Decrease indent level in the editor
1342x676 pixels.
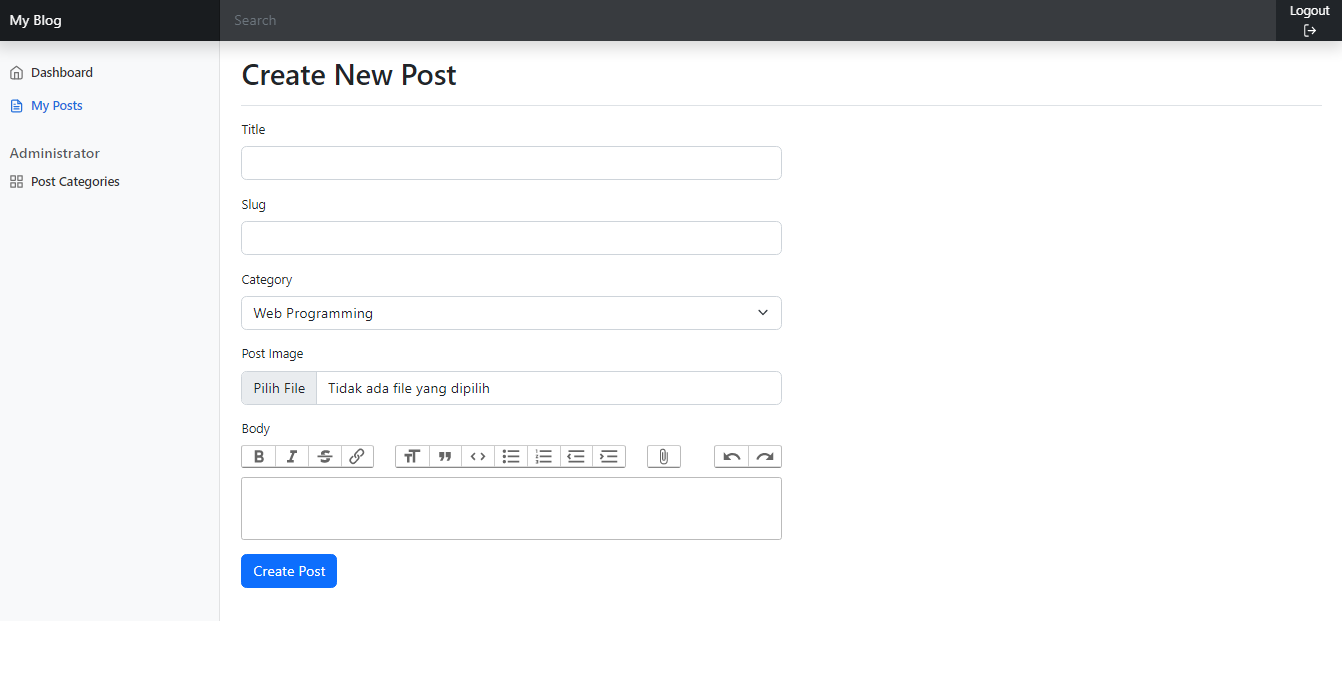point(576,457)
